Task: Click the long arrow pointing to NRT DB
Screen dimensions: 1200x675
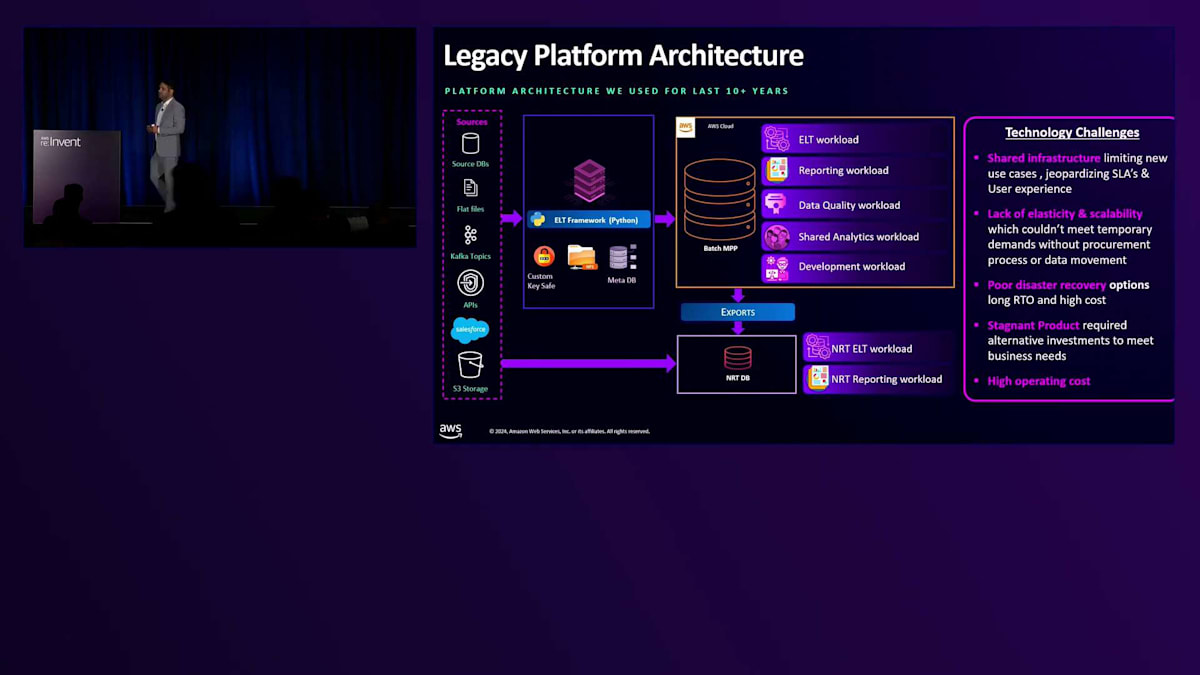Action: [x=589, y=363]
